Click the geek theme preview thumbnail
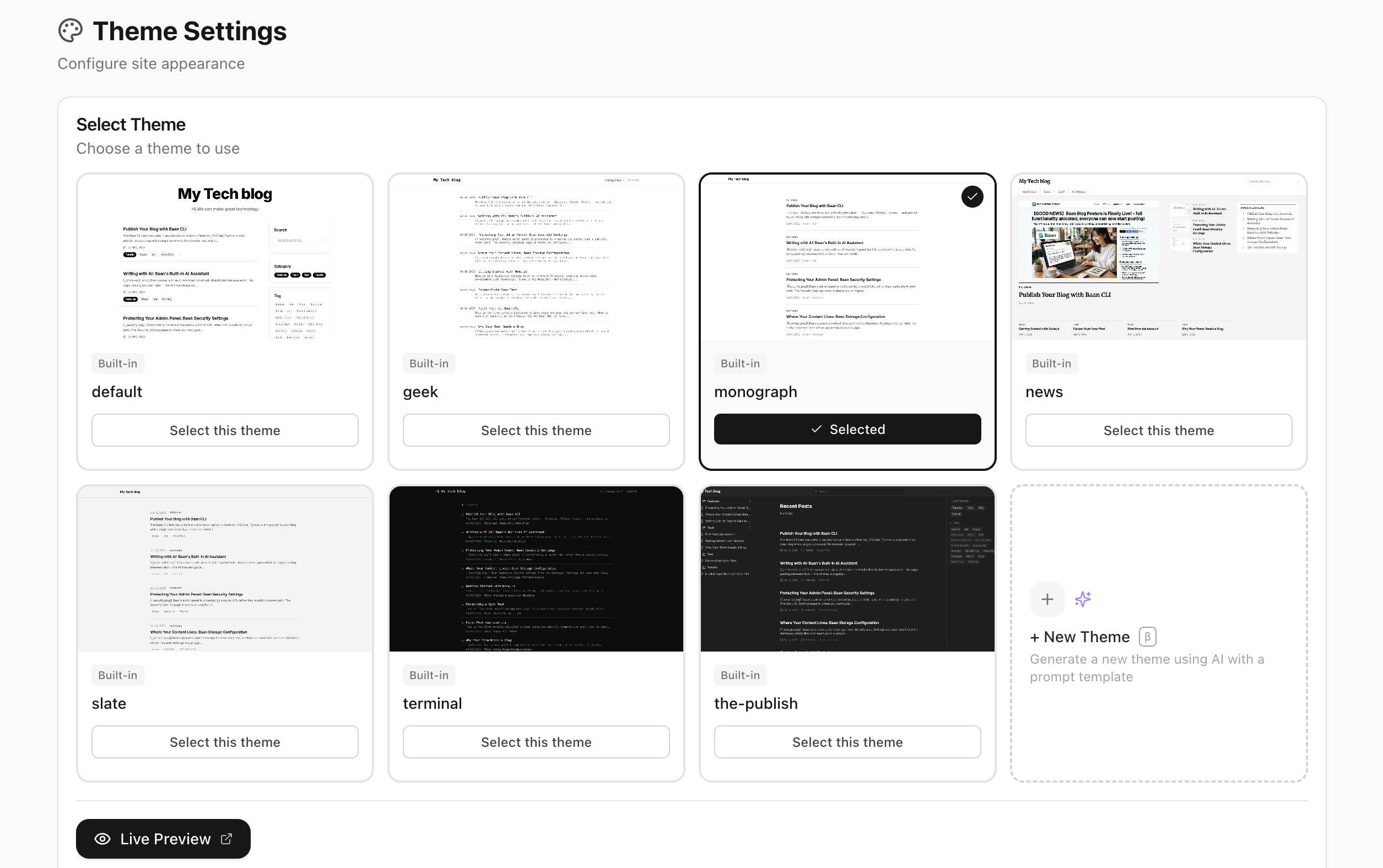 (x=536, y=257)
